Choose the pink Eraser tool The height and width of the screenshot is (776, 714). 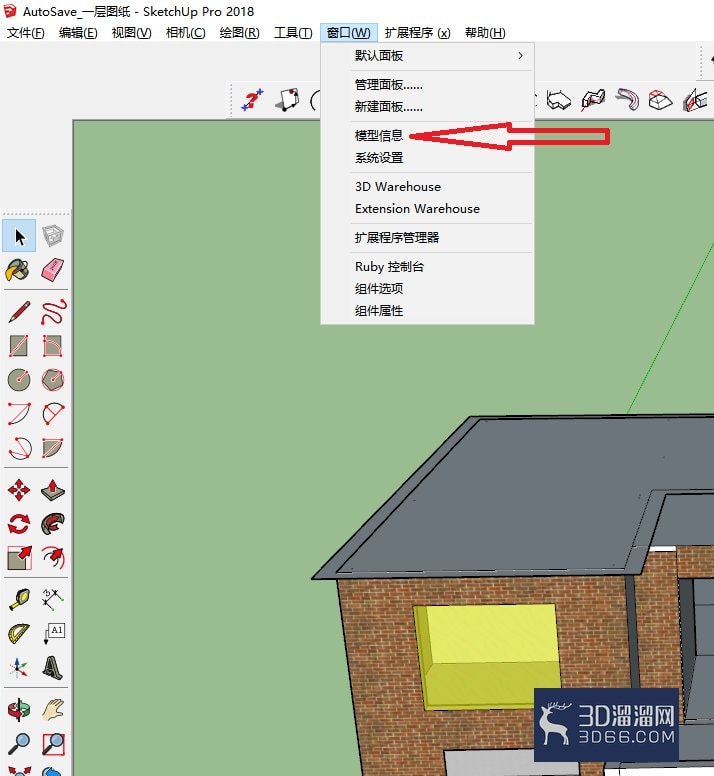tap(52, 270)
